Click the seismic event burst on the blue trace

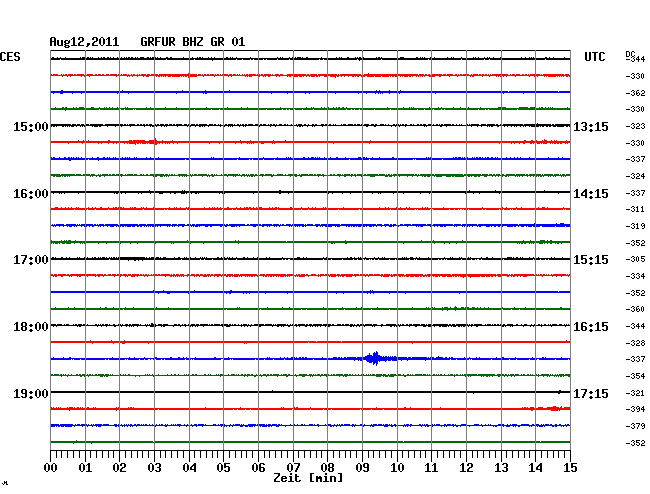pos(376,358)
